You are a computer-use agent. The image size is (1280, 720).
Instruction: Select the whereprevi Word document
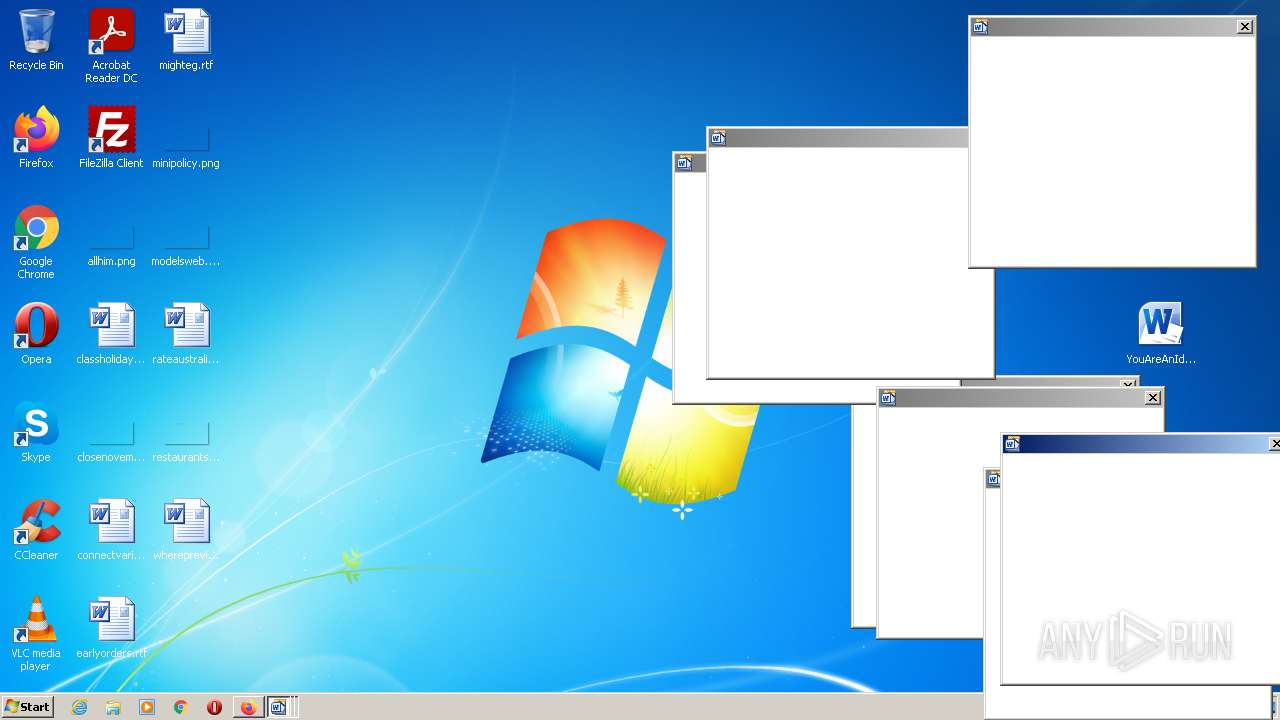pyautogui.click(x=186, y=530)
